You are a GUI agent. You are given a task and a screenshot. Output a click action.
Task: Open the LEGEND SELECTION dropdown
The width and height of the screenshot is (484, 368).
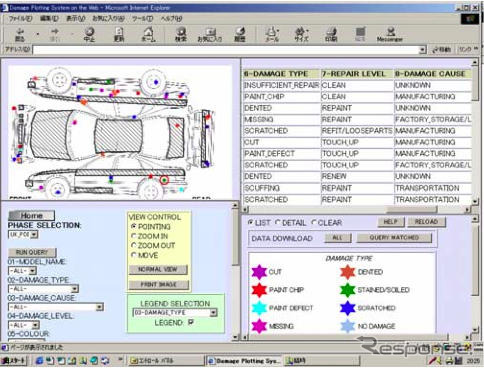175,313
